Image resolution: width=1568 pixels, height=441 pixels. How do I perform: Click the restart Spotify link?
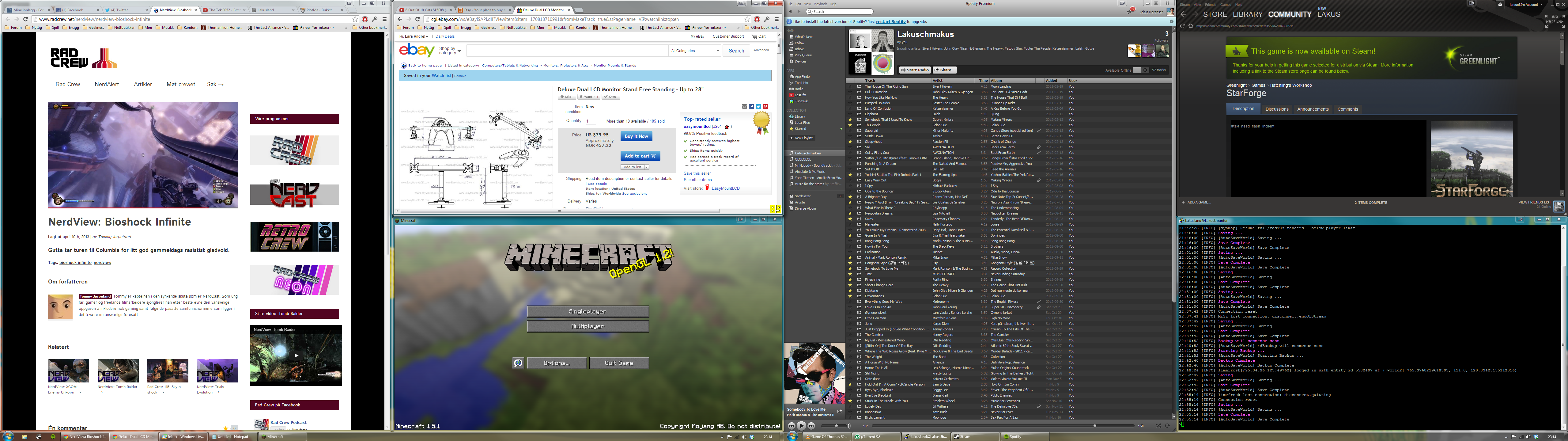pyautogui.click(x=891, y=21)
